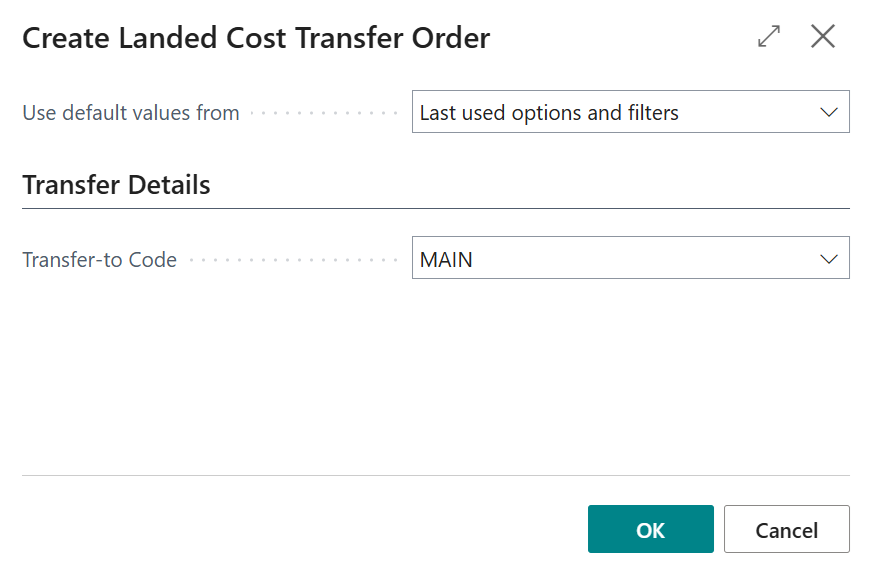Confirm the transfer order with OK
This screenshot has height=574, width=872.
coord(650,530)
